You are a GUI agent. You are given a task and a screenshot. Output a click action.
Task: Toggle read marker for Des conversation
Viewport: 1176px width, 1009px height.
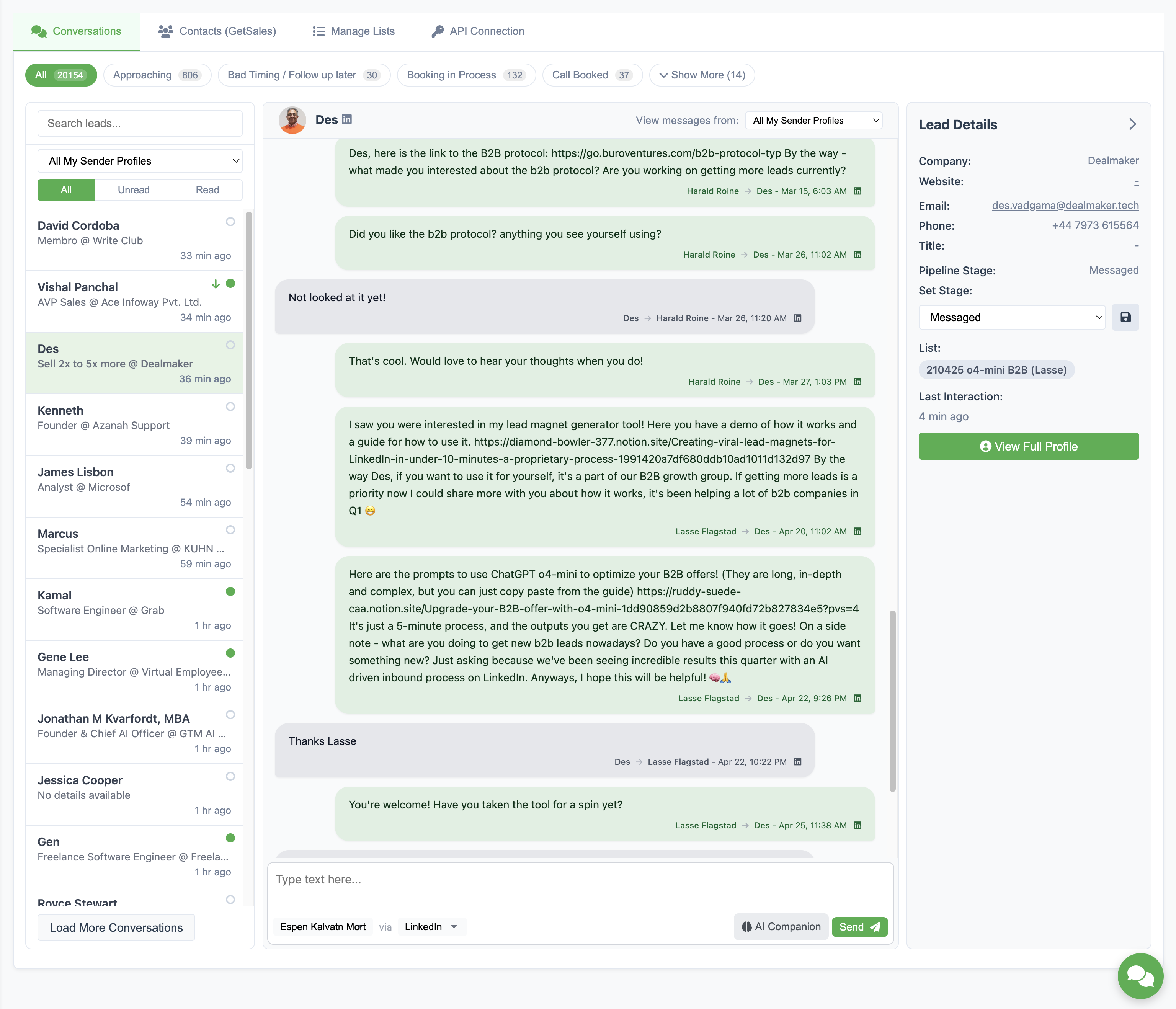coord(230,345)
